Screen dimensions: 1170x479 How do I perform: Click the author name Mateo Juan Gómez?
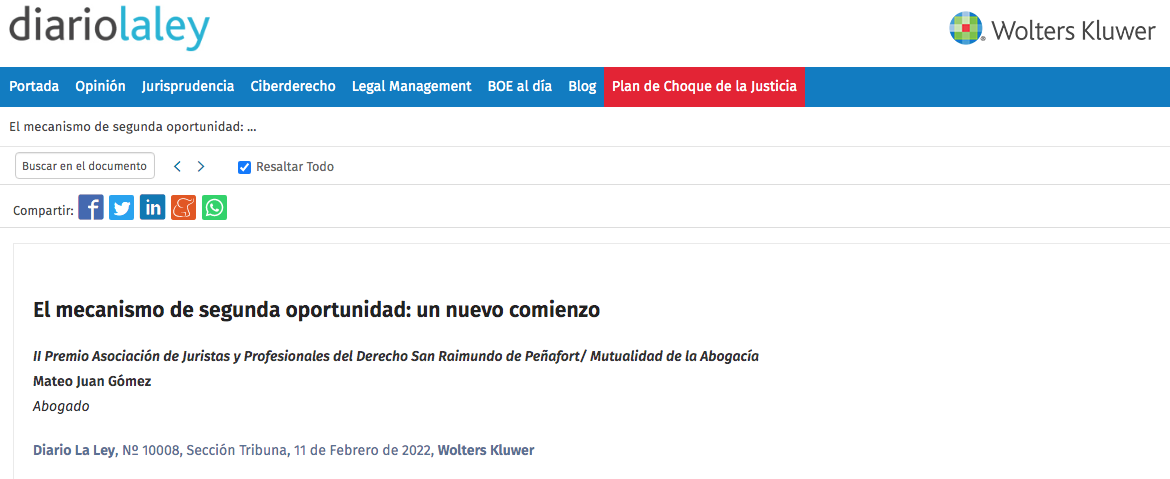tap(93, 381)
